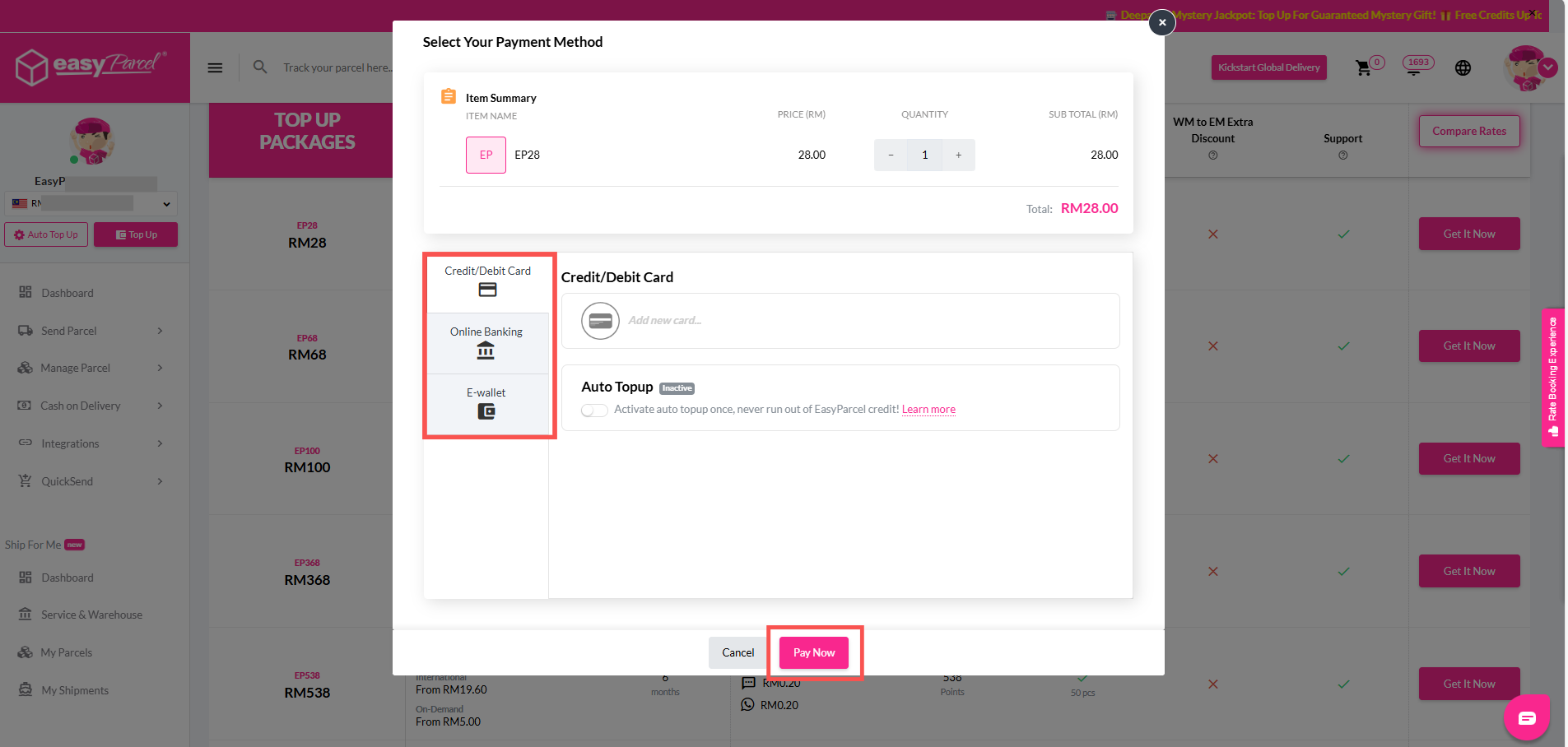Open Ship For Me Dashboard
Image resolution: width=1568 pixels, height=747 pixels.
tap(67, 578)
